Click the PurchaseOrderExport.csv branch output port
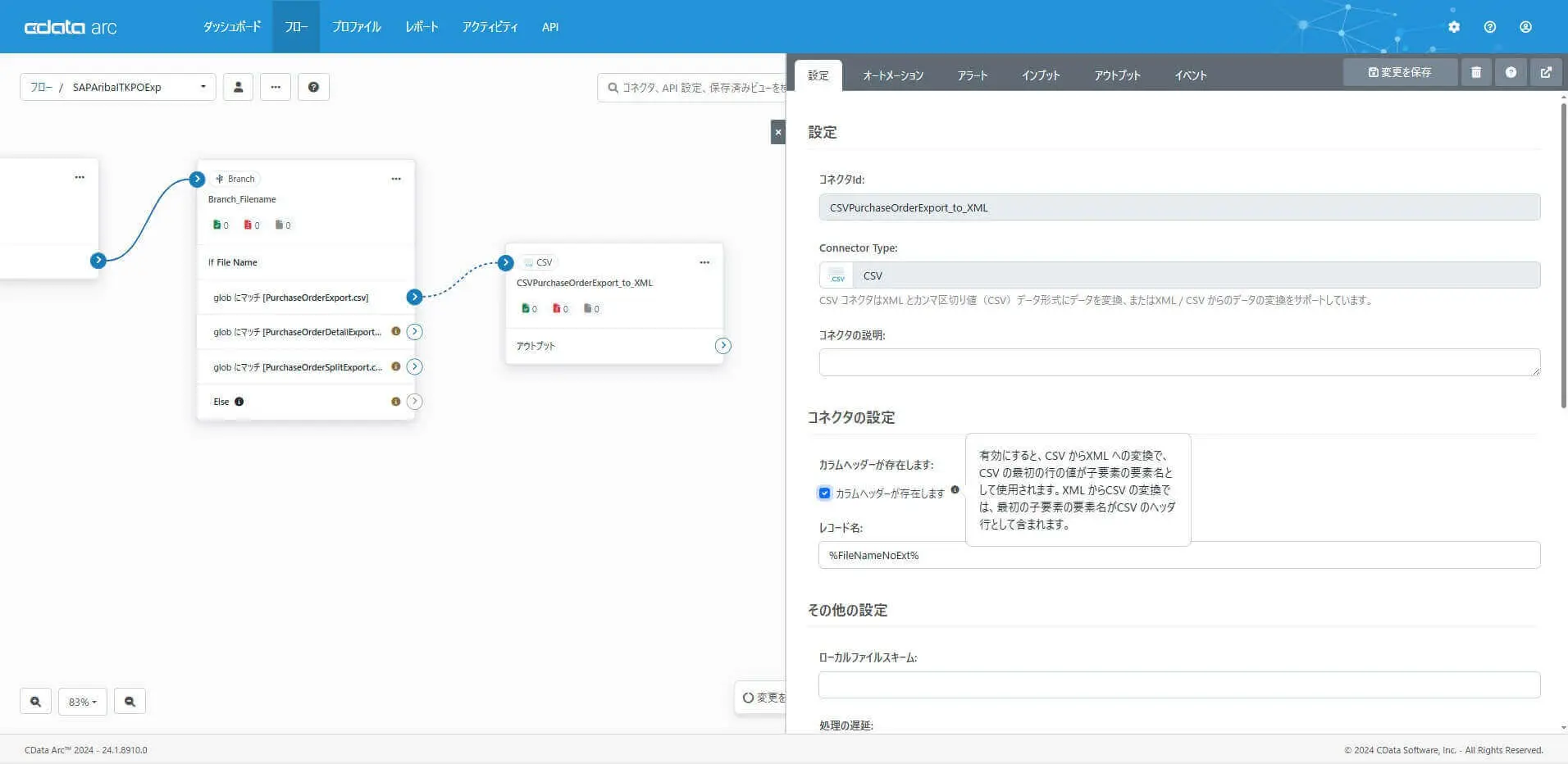Viewport: 1568px width, 764px height. (x=415, y=297)
